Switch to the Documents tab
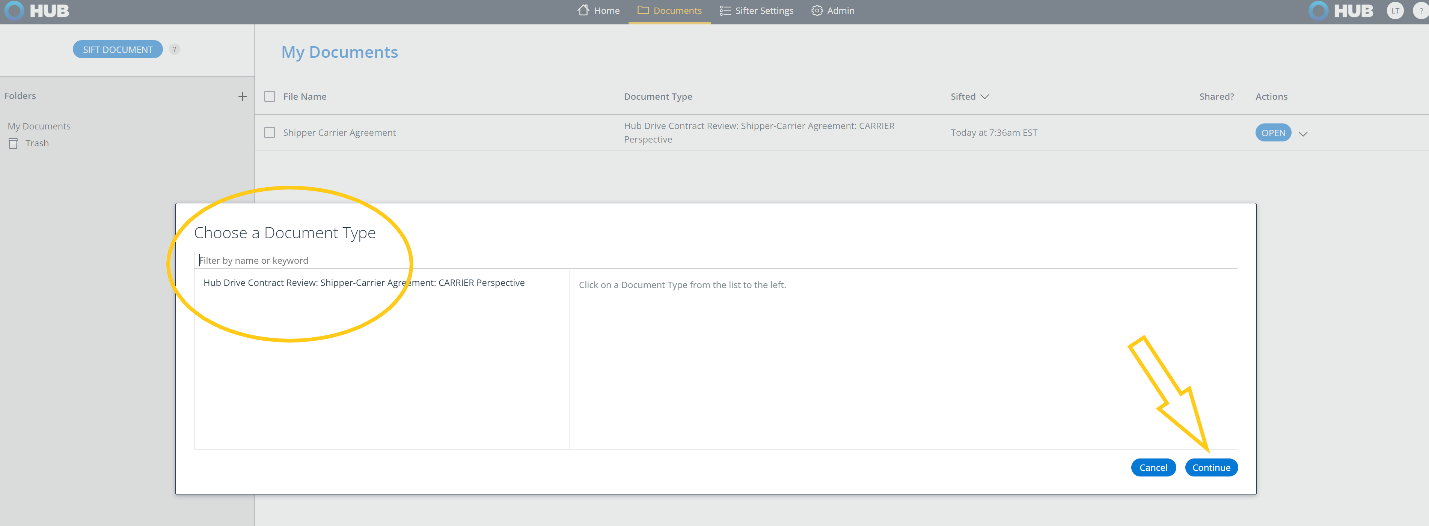Viewport: 1429px width, 526px height. tap(669, 11)
